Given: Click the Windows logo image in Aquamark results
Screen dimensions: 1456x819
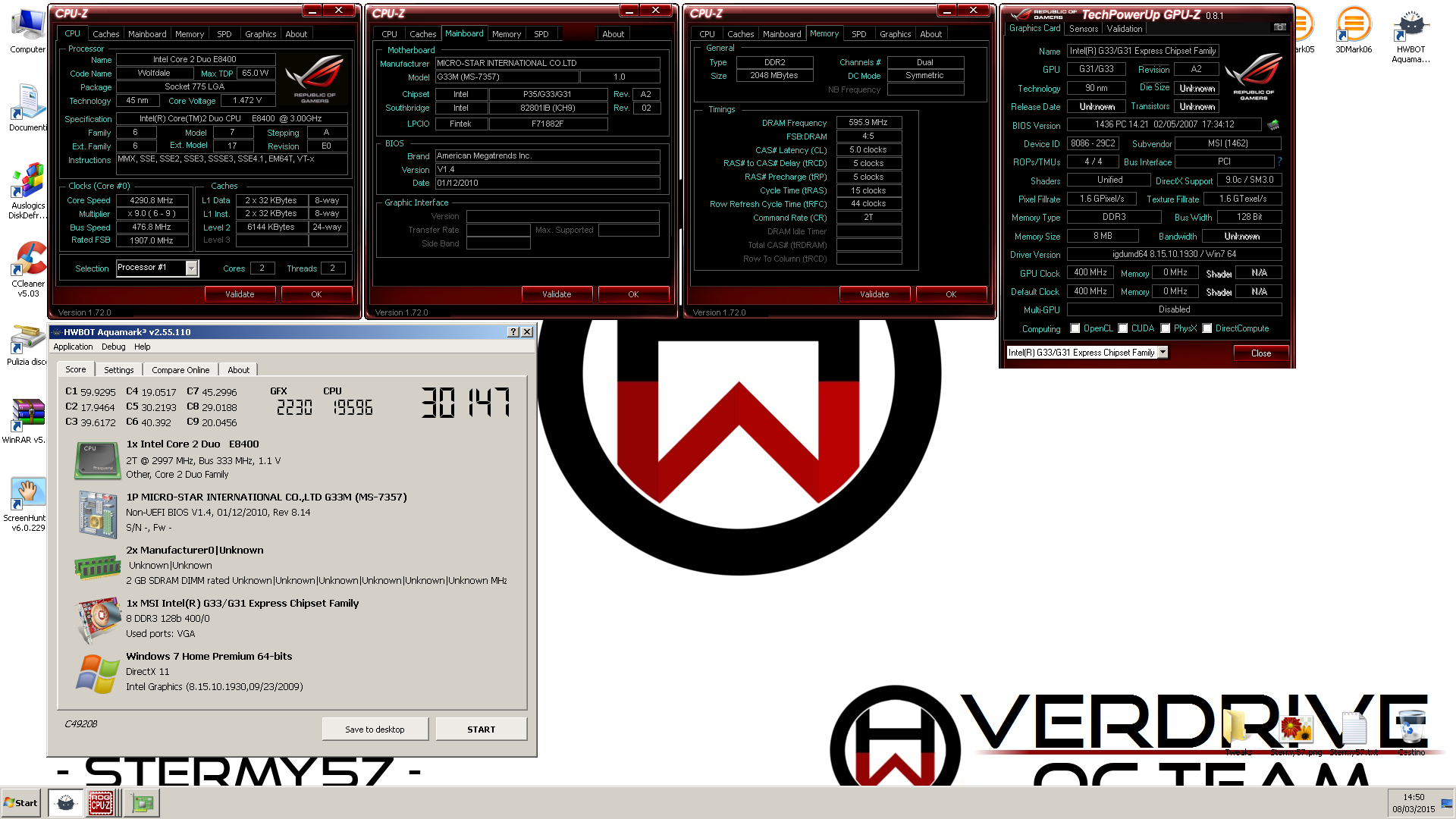Looking at the screenshot, I should coord(98,673).
